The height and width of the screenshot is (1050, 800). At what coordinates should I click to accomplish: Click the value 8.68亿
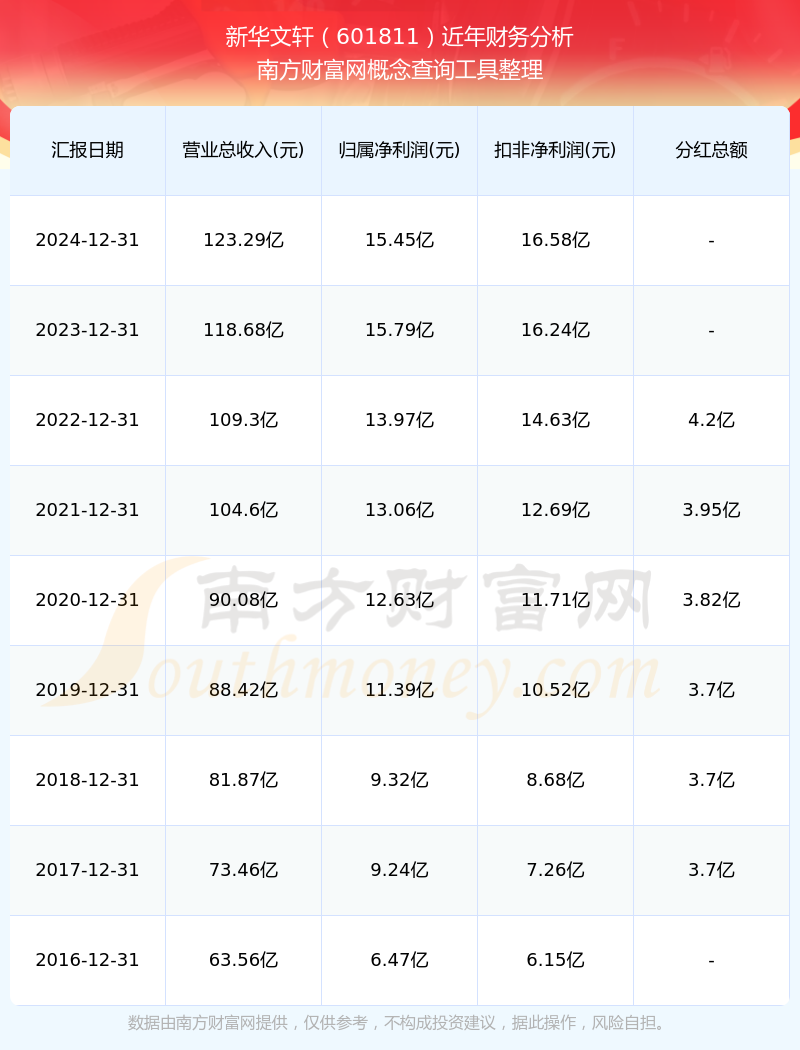[x=556, y=780]
